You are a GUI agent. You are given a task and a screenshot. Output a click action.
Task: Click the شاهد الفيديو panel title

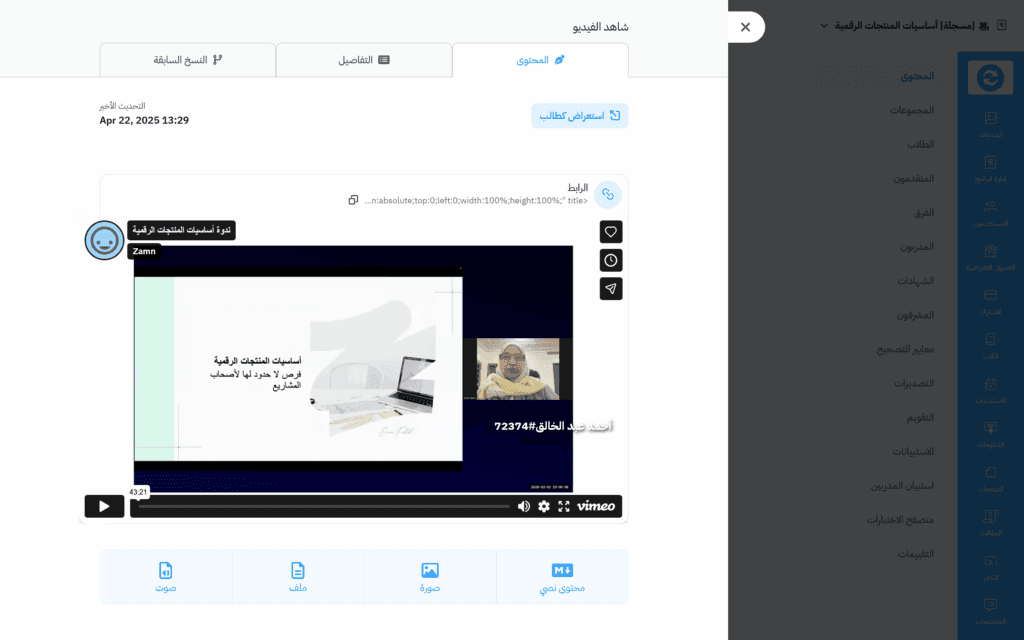[x=600, y=27]
